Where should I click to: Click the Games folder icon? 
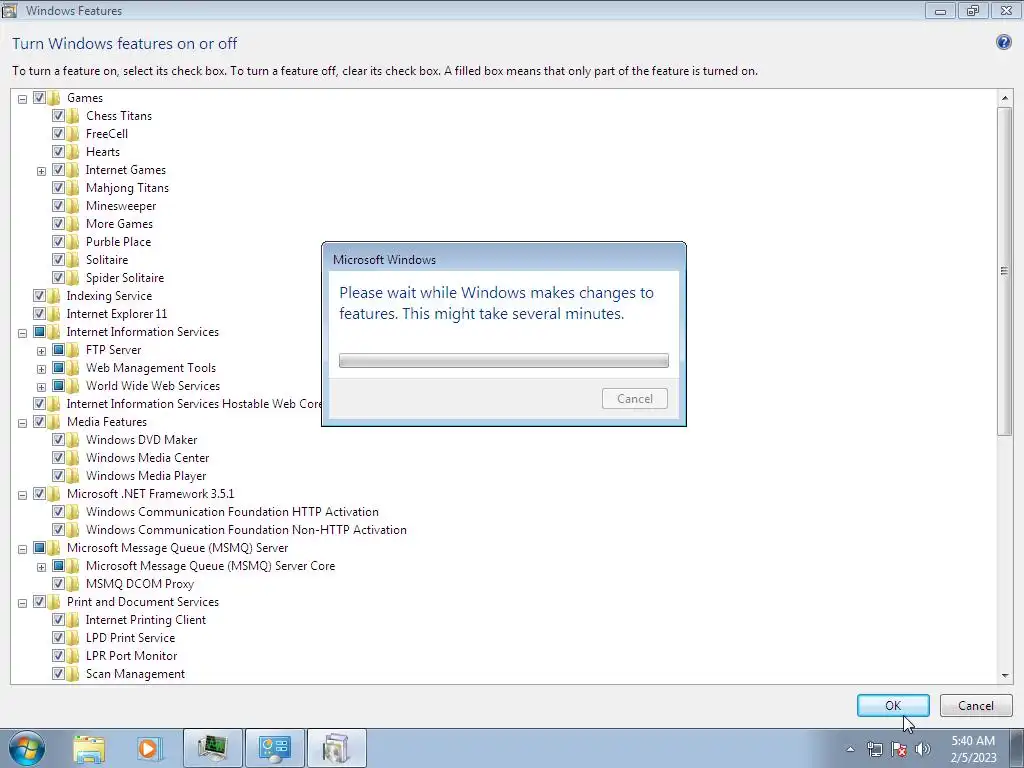coord(54,98)
